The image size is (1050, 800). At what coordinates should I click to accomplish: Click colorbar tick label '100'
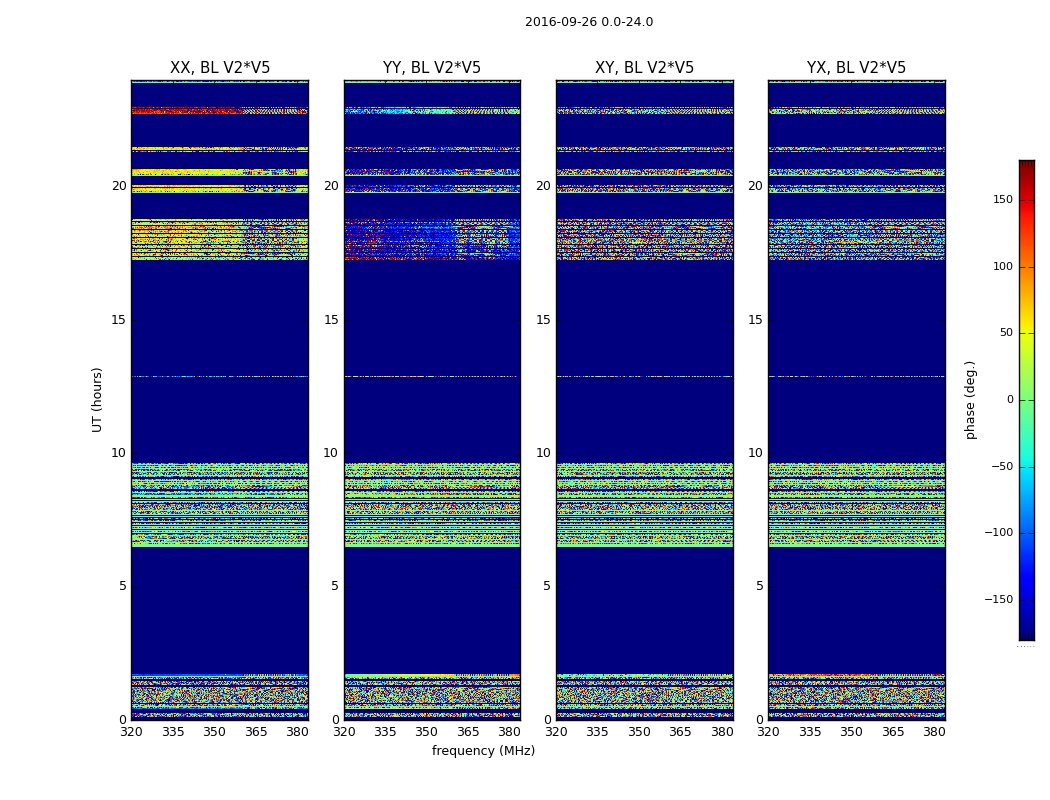[x=1003, y=266]
